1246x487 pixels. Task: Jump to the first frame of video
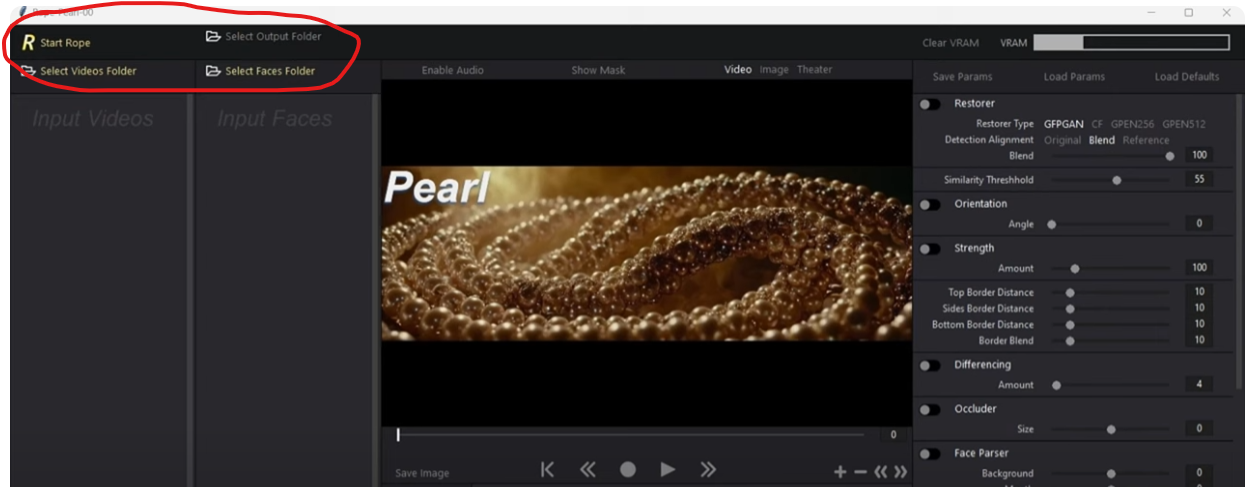tap(547, 470)
